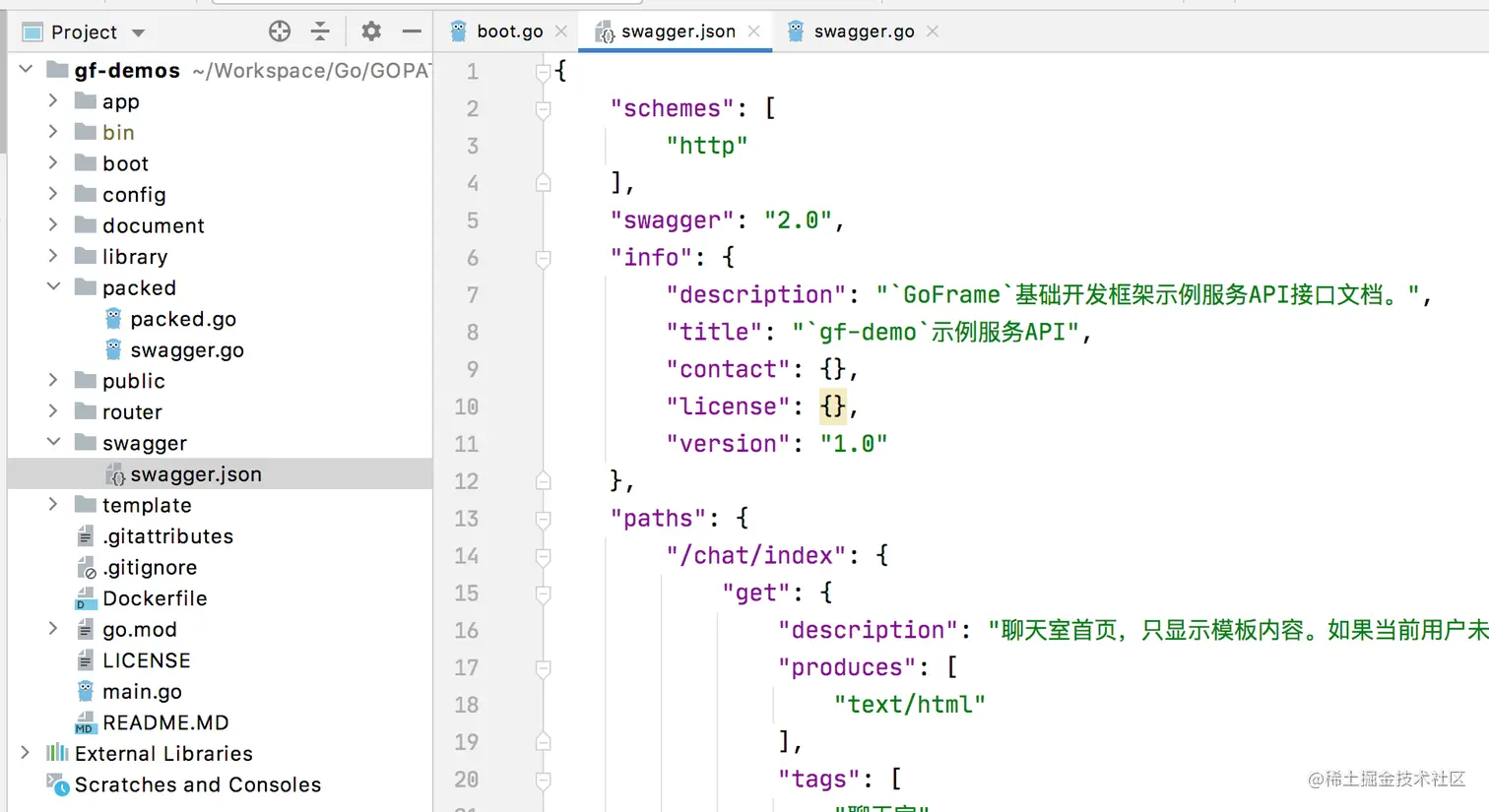Viewport: 1489px width, 812px height.
Task: Hide the Project panel with minus icon
Action: [x=412, y=31]
